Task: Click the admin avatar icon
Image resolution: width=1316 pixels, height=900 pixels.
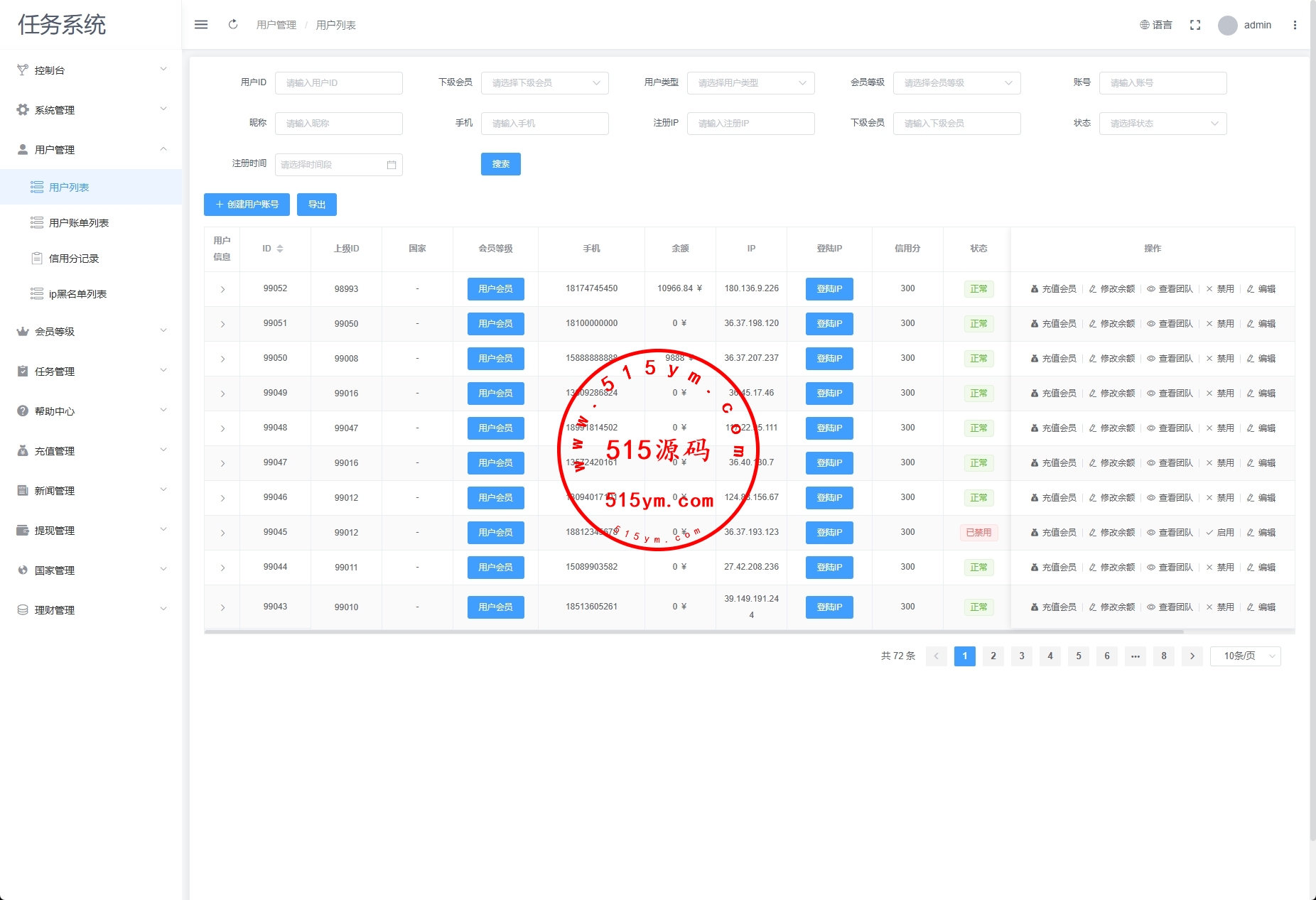Action: coord(1228,26)
